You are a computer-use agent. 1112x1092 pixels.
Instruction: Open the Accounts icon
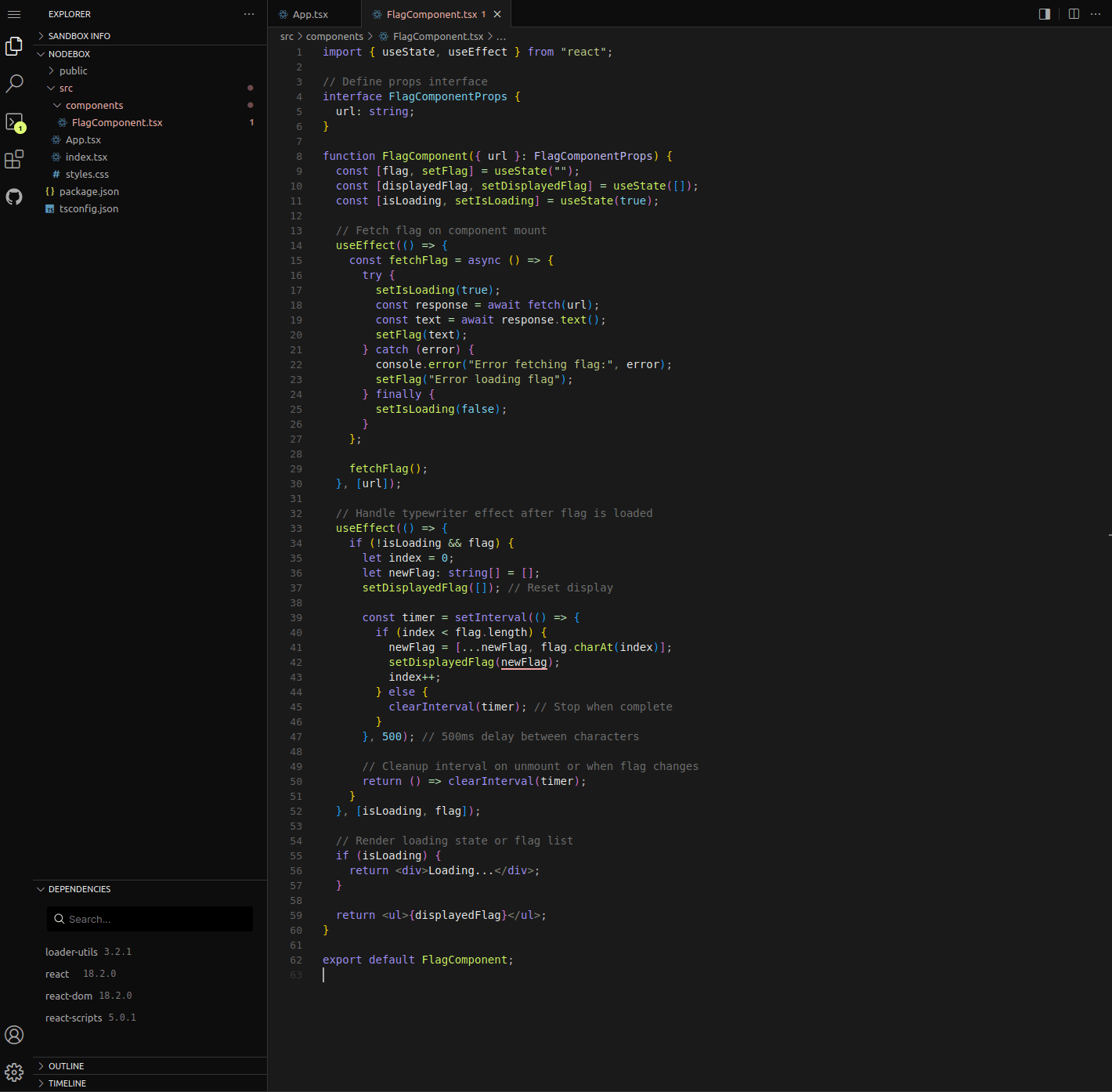14,1035
